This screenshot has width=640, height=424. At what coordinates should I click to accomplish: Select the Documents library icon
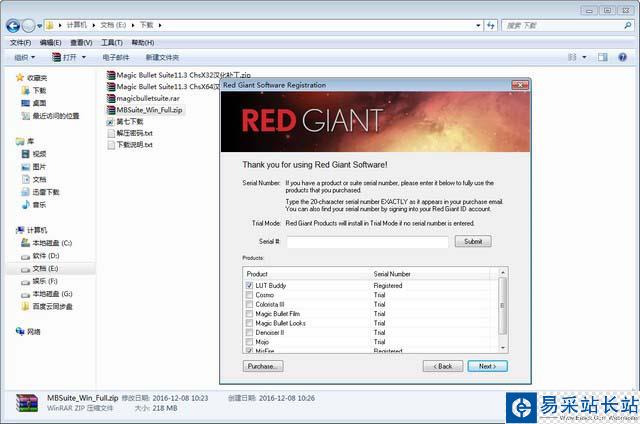[x=25, y=179]
